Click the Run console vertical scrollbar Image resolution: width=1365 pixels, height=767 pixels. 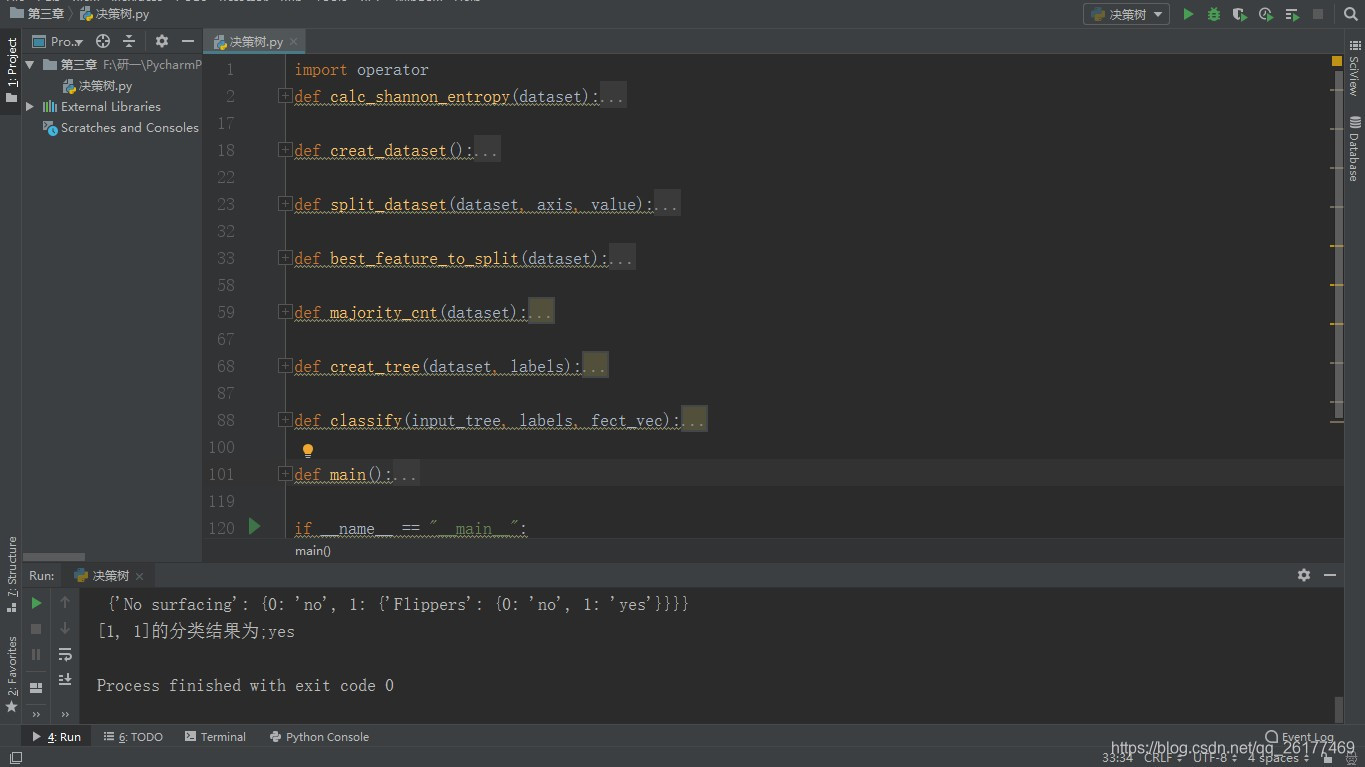coord(1339,708)
